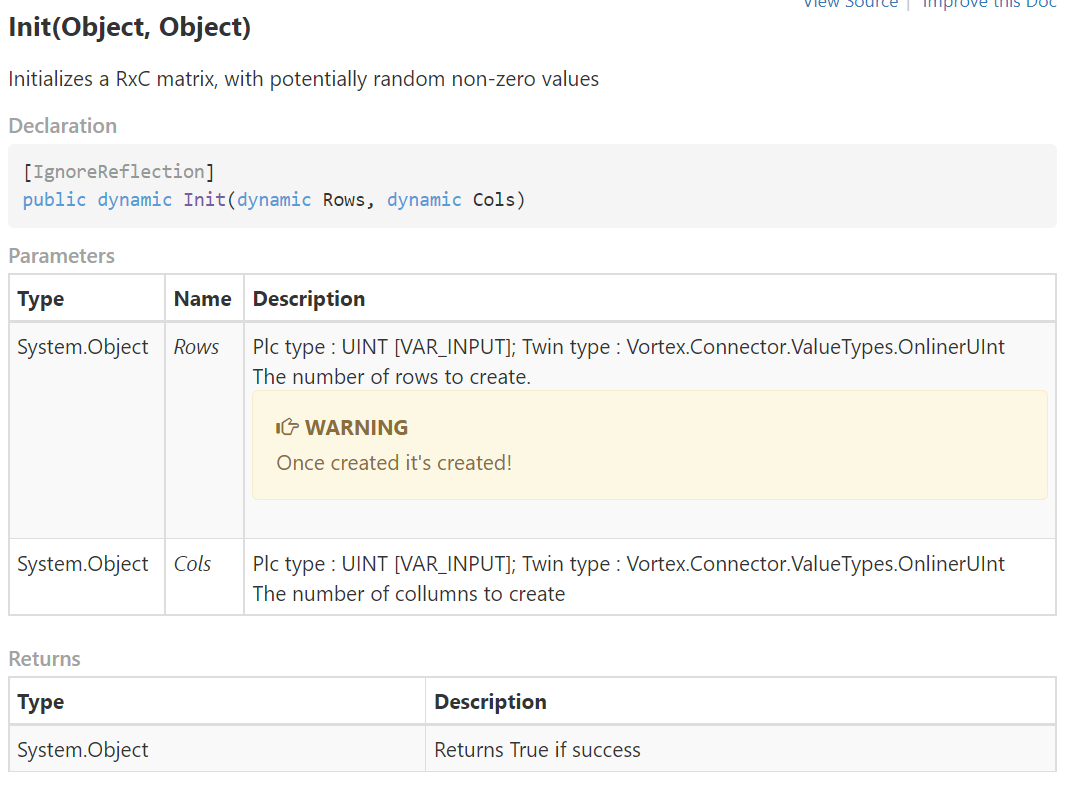Click the Improve this Doc link
1079x791 pixels.
(x=988, y=4)
